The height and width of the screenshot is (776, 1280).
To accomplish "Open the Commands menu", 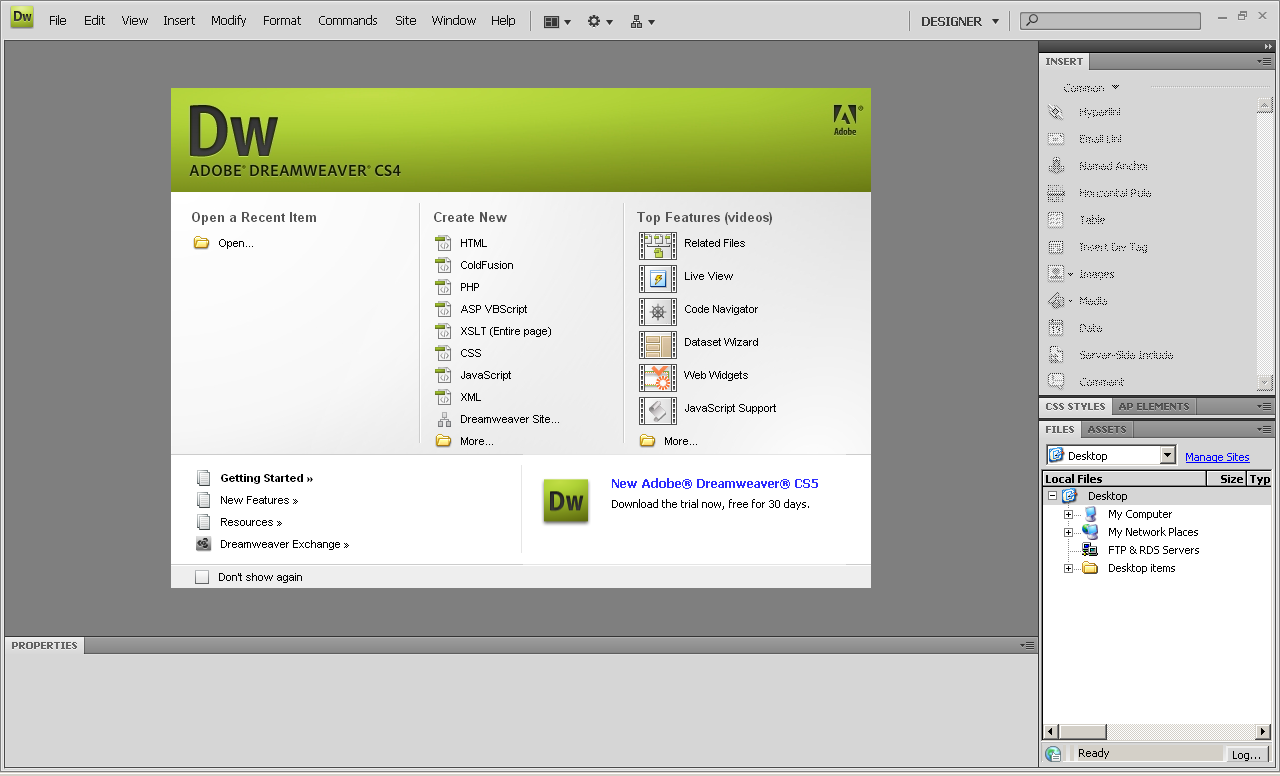I will 348,20.
